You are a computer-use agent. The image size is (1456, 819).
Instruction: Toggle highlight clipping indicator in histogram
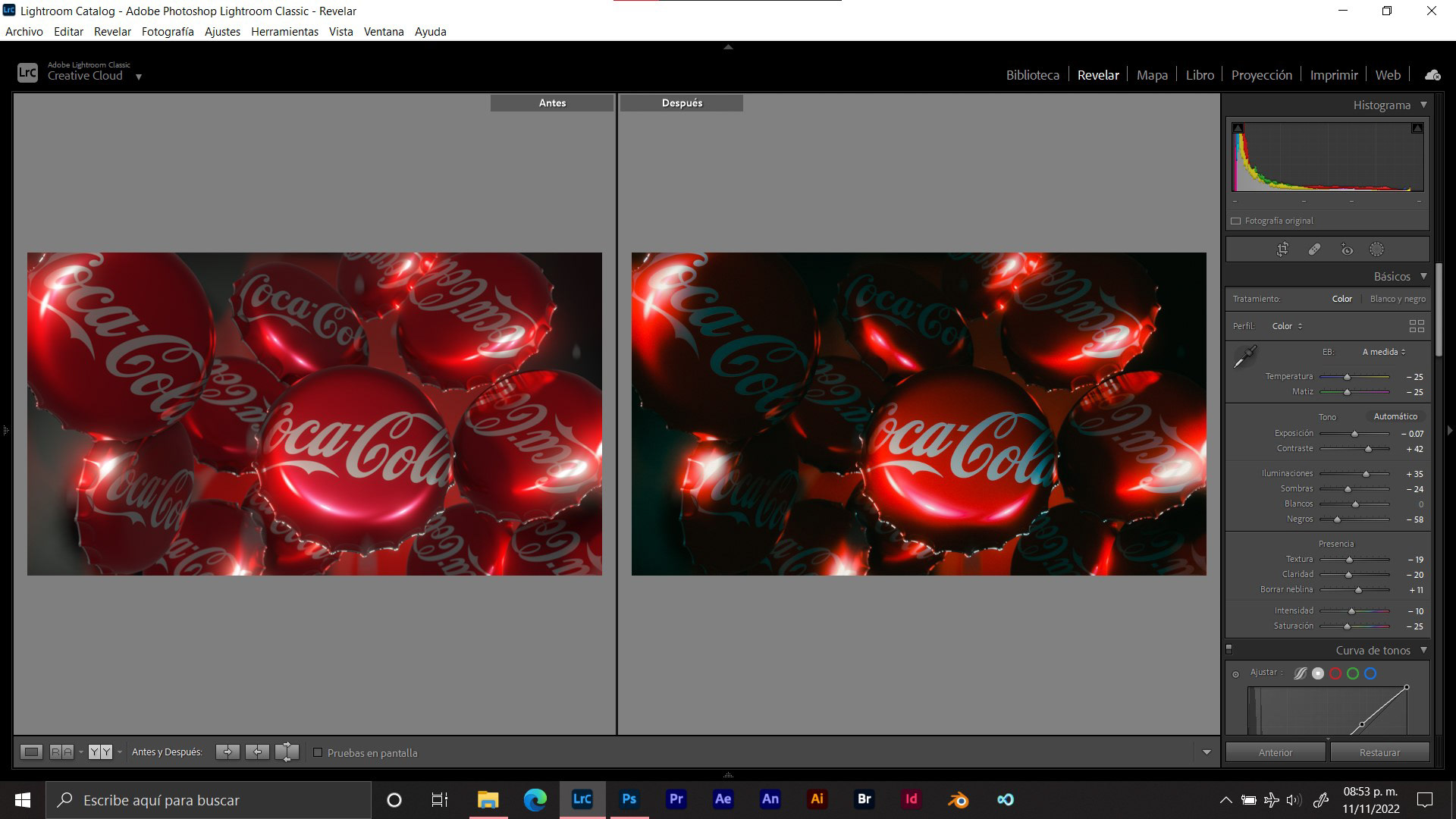pyautogui.click(x=1417, y=128)
